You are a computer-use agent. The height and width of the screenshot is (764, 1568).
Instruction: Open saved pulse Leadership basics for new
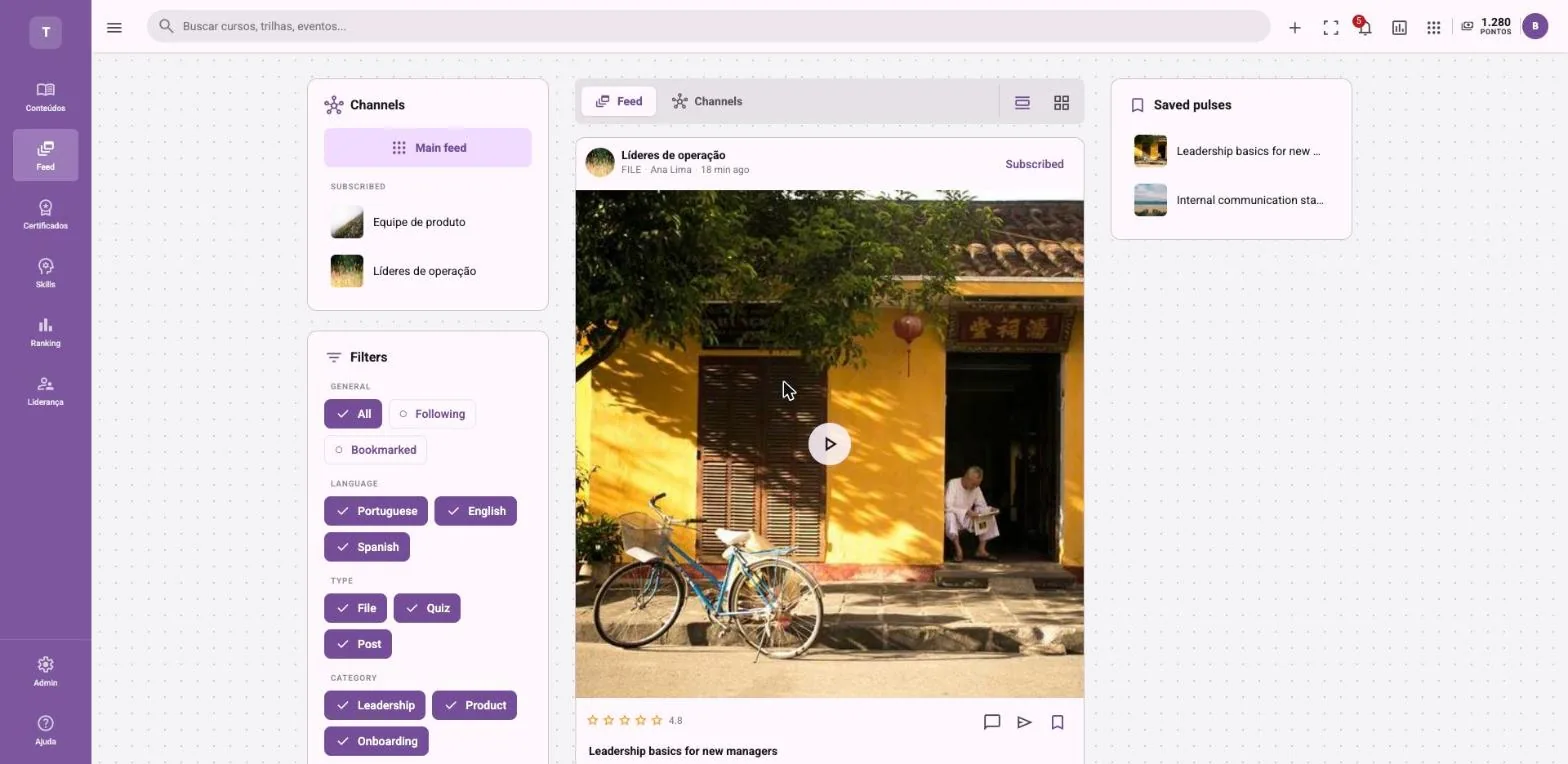[x=1231, y=151]
